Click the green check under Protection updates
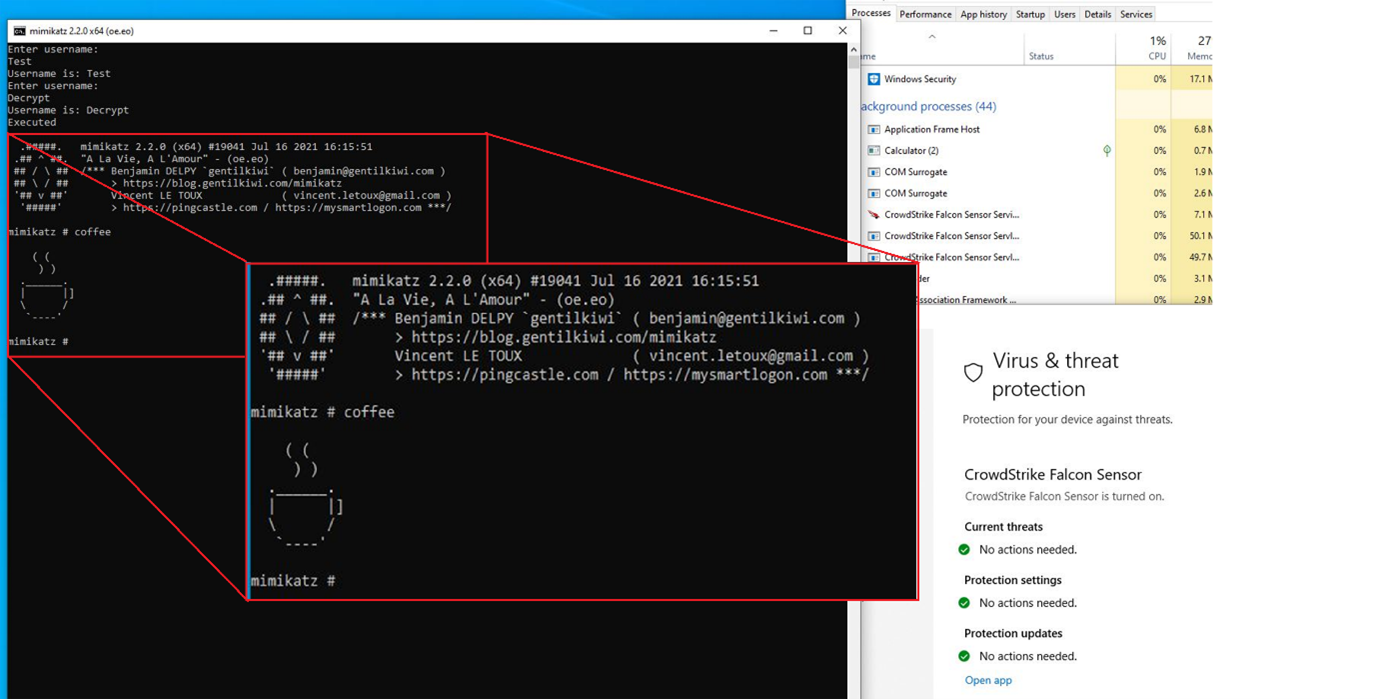The image size is (1377, 699). [x=964, y=656]
